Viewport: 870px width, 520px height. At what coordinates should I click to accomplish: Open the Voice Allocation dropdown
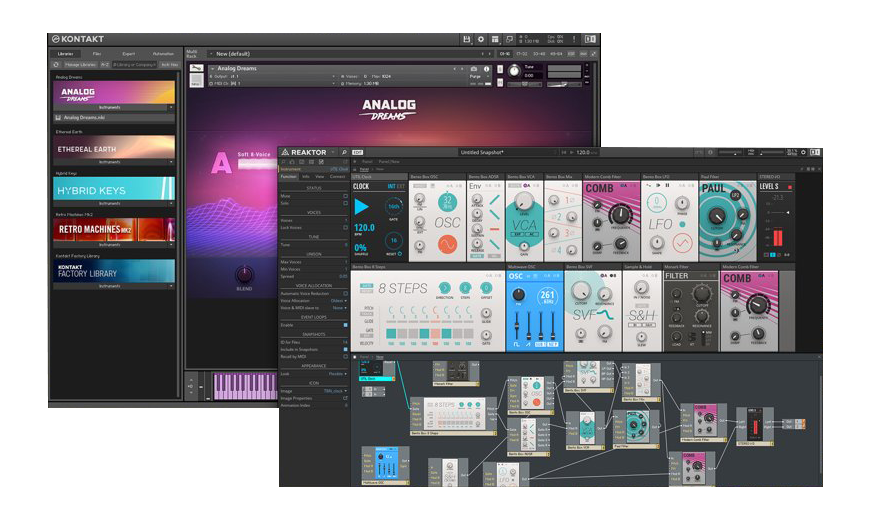click(x=339, y=301)
